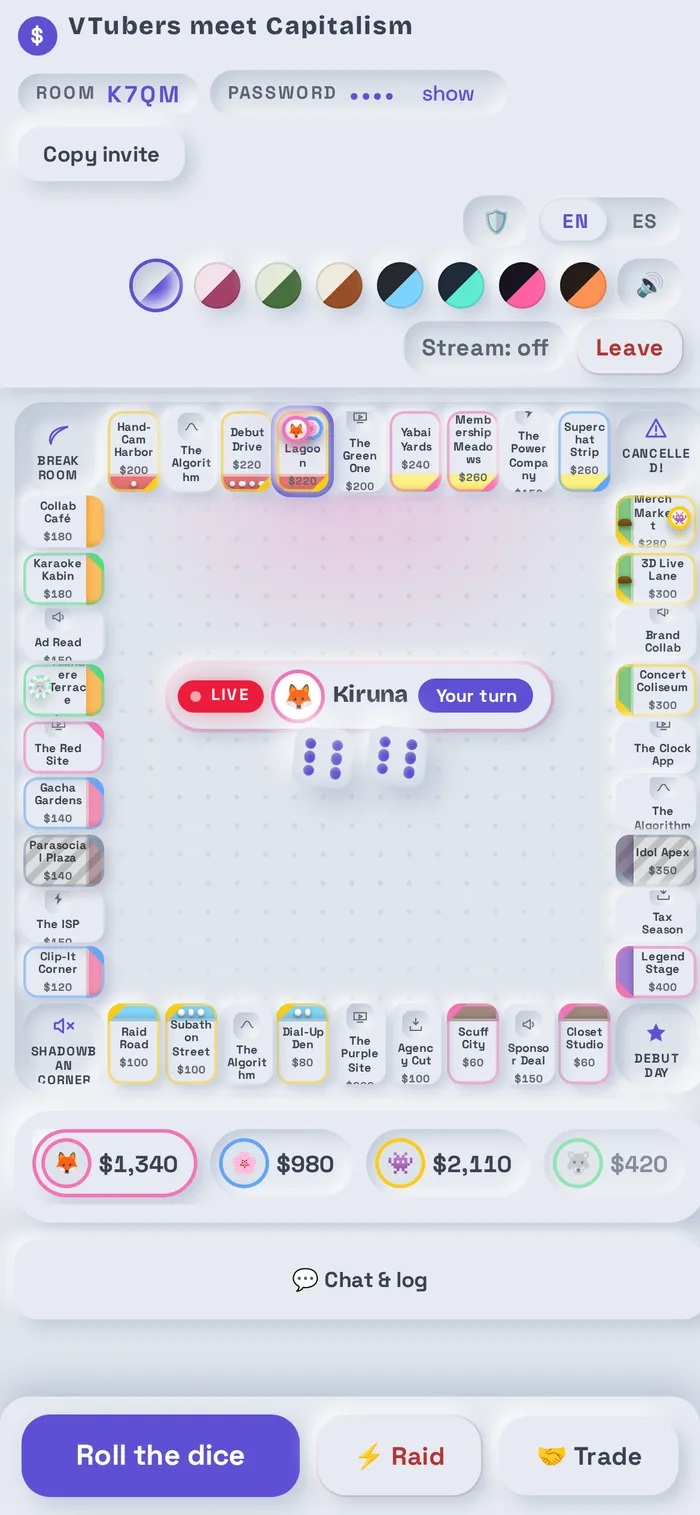The width and height of the screenshot is (700, 1515).
Task: Mute sound with the speaker icon
Action: tap(650, 286)
